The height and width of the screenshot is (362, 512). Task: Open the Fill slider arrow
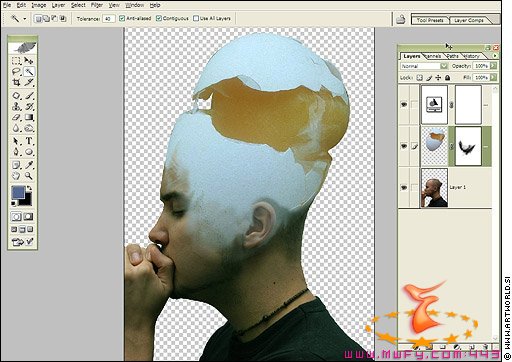[x=493, y=78]
